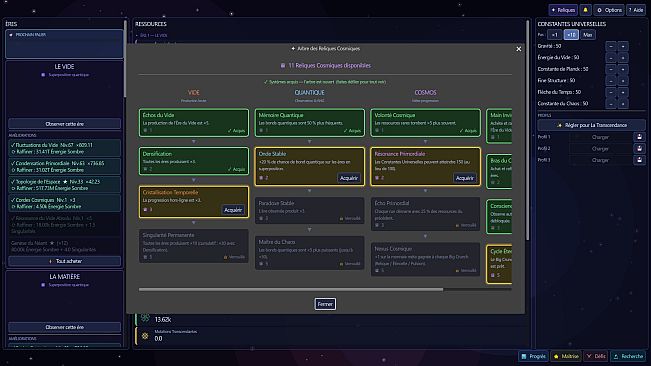651x366 pixels.
Task: Set constant step to Max
Action: 587,35
